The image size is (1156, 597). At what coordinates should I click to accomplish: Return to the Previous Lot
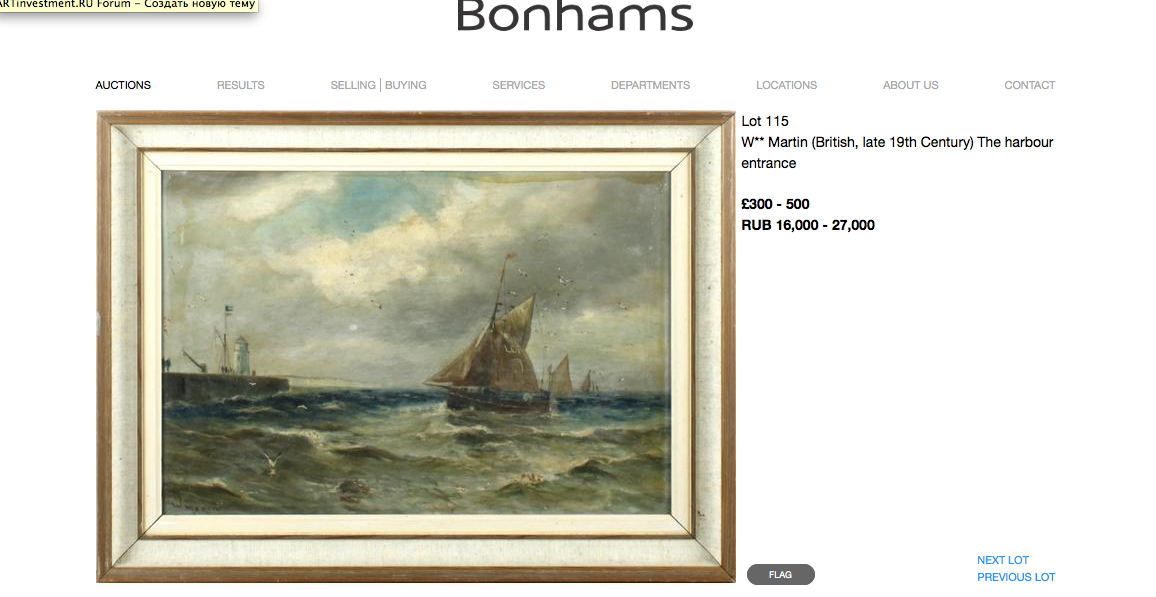pos(1015,577)
